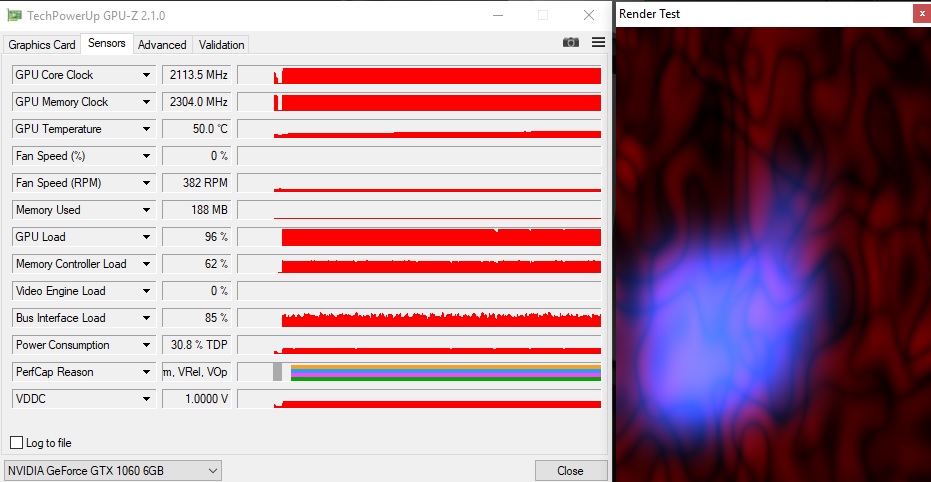Click the GPU Load history graph
The height and width of the screenshot is (482, 931).
pyautogui.click(x=419, y=237)
